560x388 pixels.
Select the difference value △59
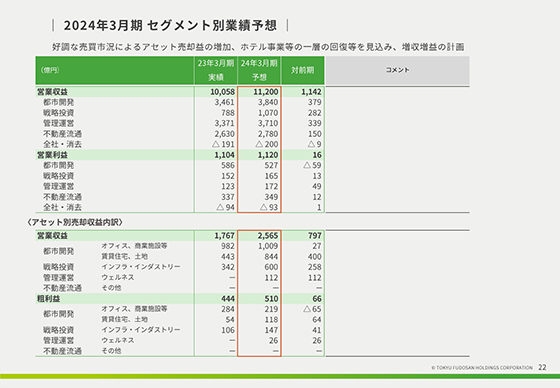coord(312,165)
